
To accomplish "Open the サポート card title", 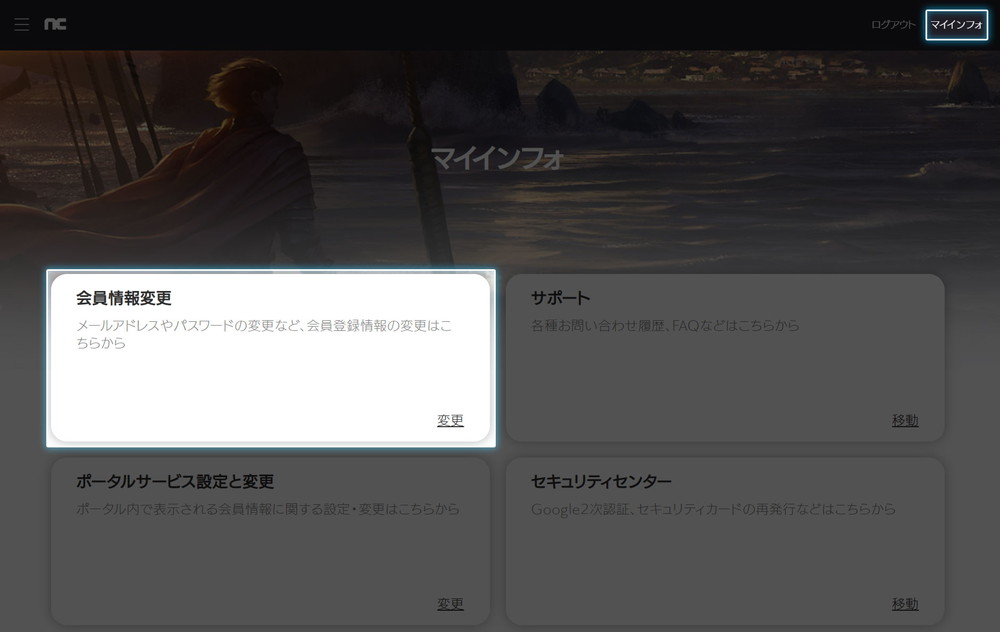I will (560, 298).
